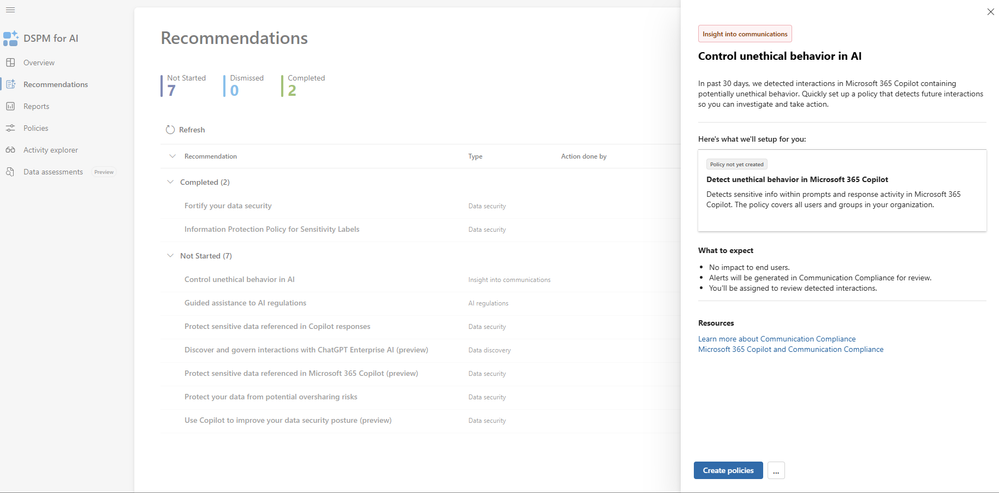
Task: Click the Insight into communications tag
Action: tap(745, 34)
